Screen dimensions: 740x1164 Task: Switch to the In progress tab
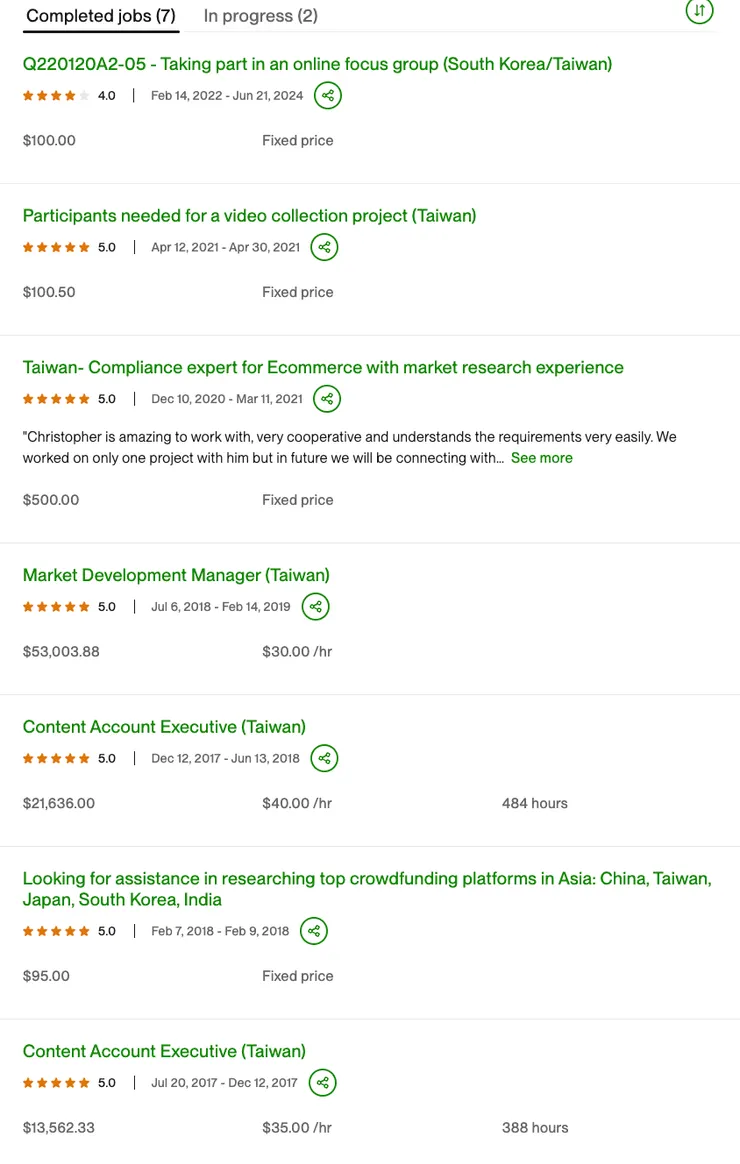coord(260,16)
